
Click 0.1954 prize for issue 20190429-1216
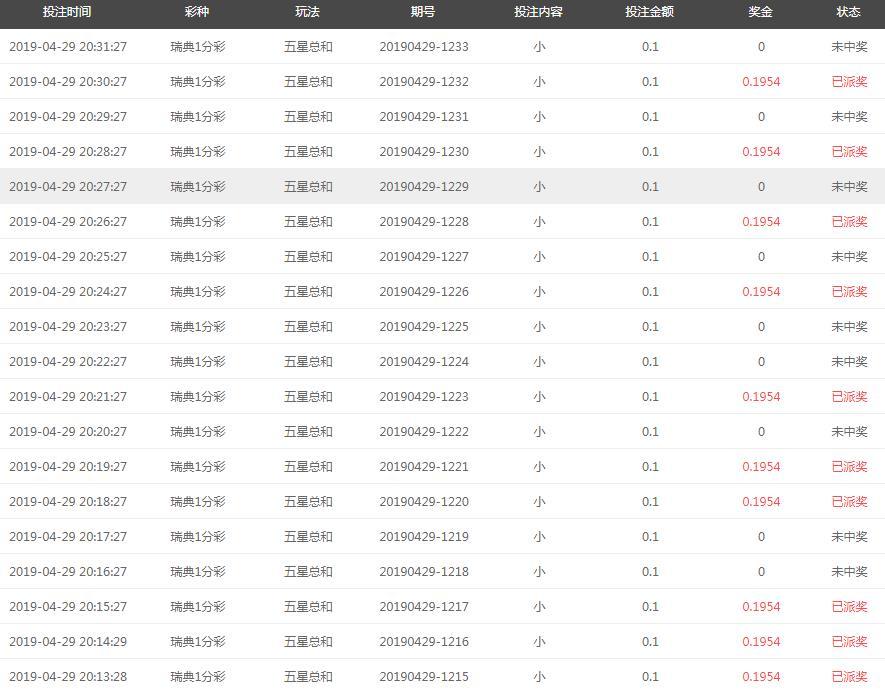761,642
